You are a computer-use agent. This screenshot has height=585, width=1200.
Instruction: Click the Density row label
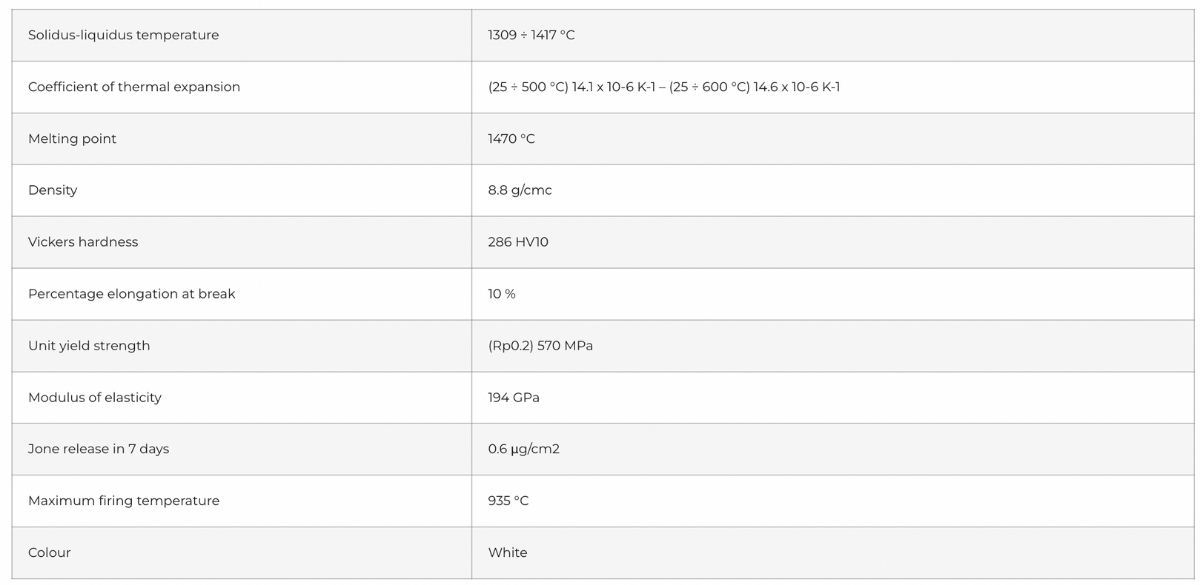[52, 190]
